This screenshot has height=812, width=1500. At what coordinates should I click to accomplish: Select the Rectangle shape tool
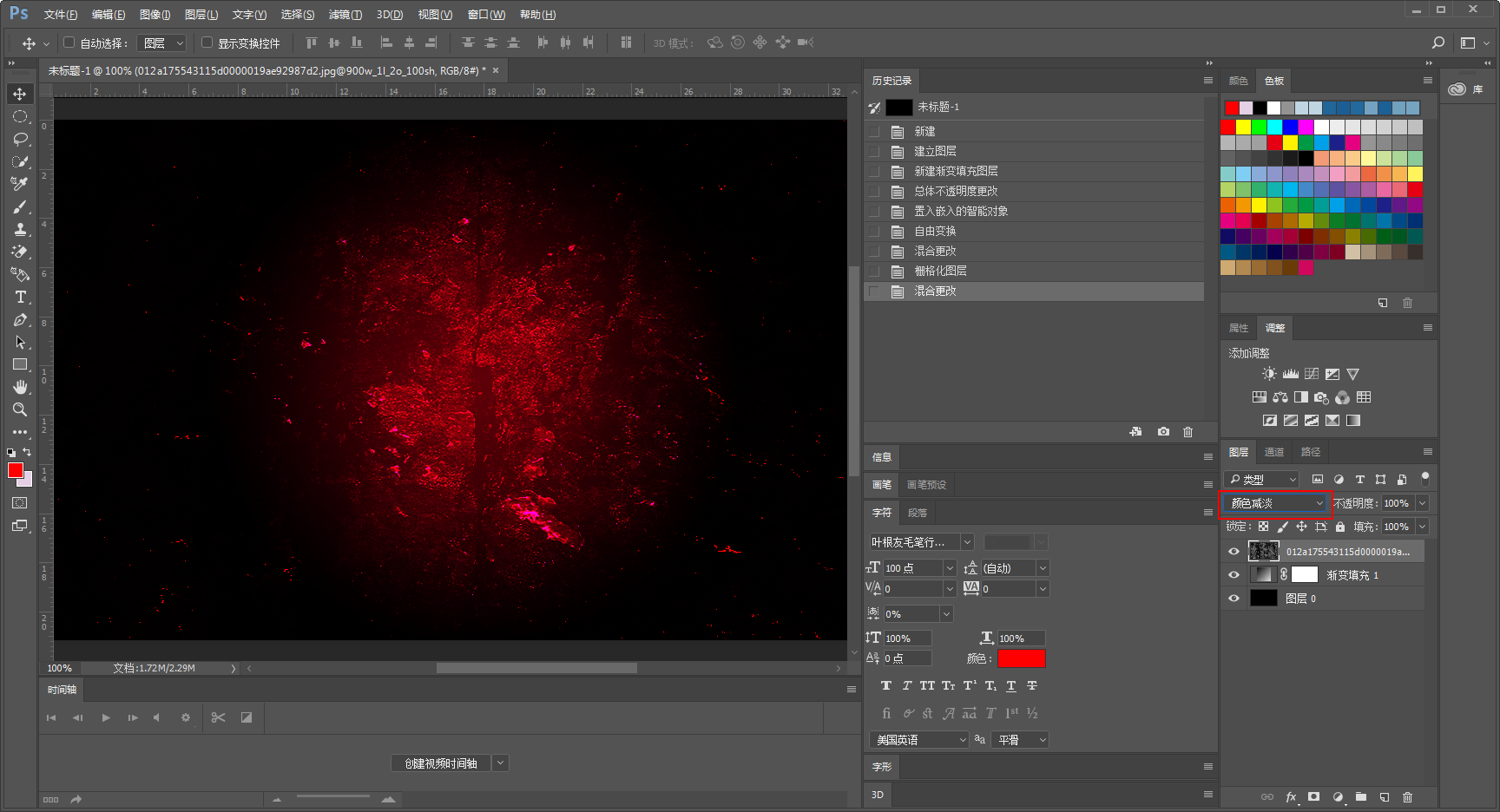[20, 364]
